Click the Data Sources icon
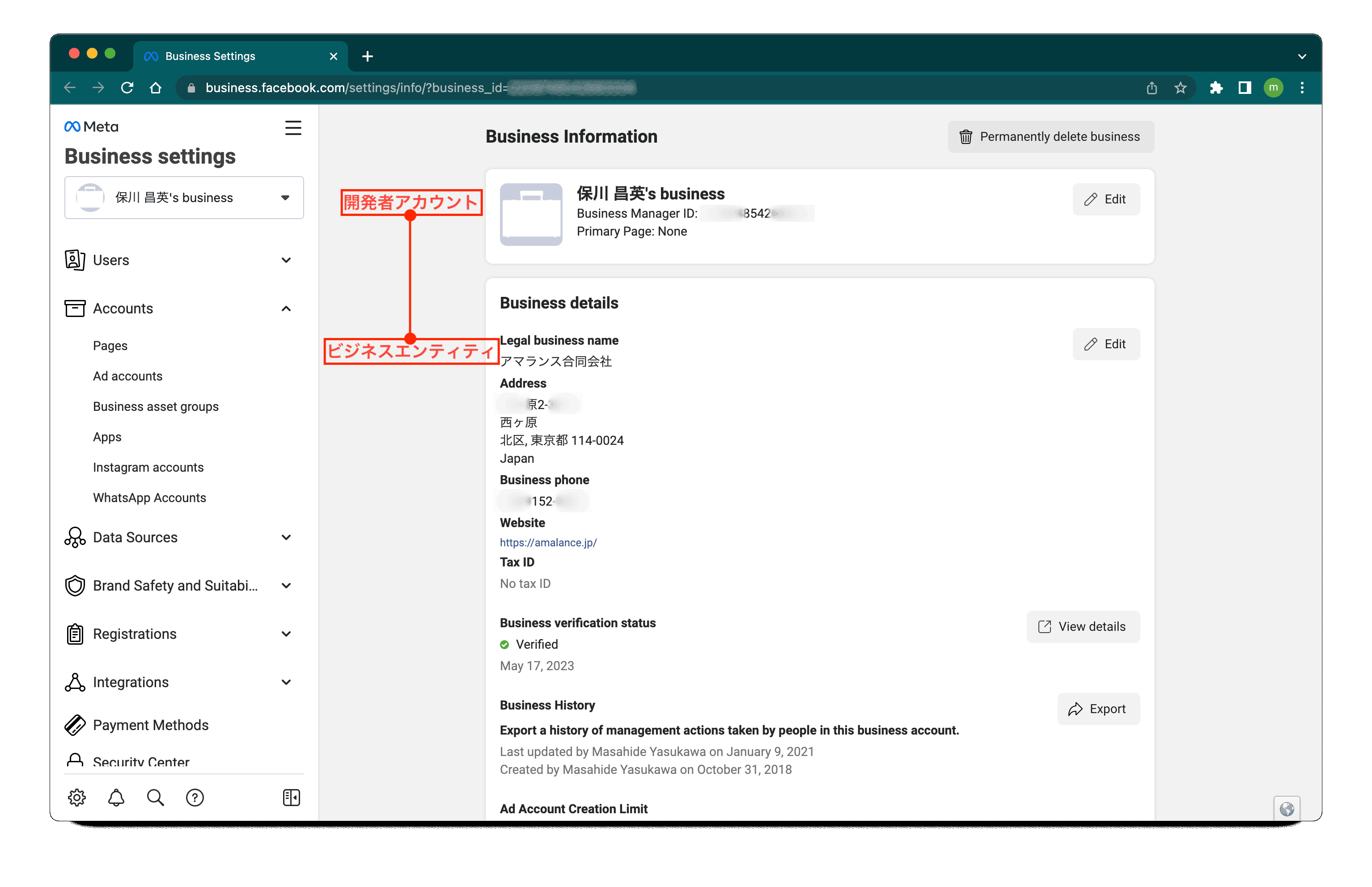Image resolution: width=1372 pixels, height=887 pixels. pyautogui.click(x=75, y=537)
